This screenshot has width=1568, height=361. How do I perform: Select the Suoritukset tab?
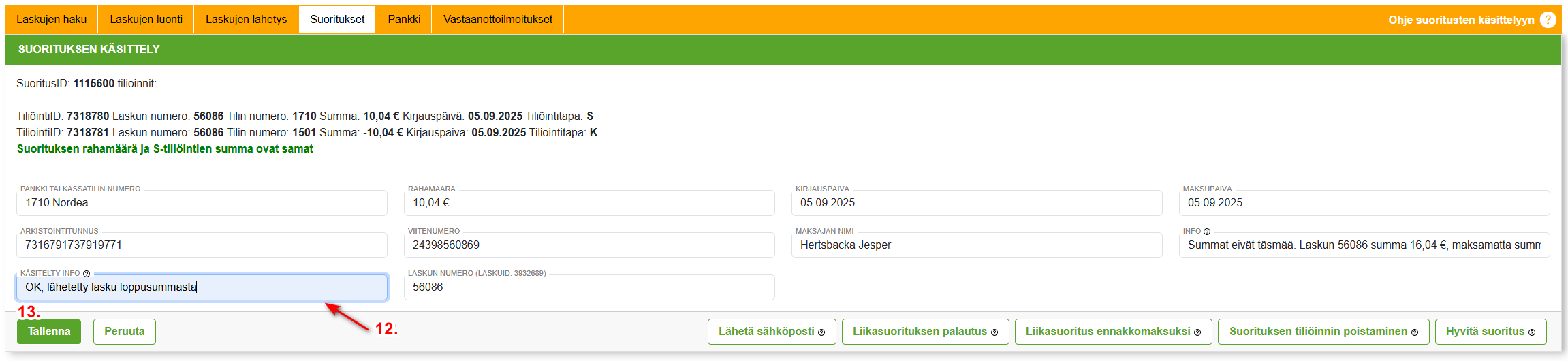(x=337, y=20)
